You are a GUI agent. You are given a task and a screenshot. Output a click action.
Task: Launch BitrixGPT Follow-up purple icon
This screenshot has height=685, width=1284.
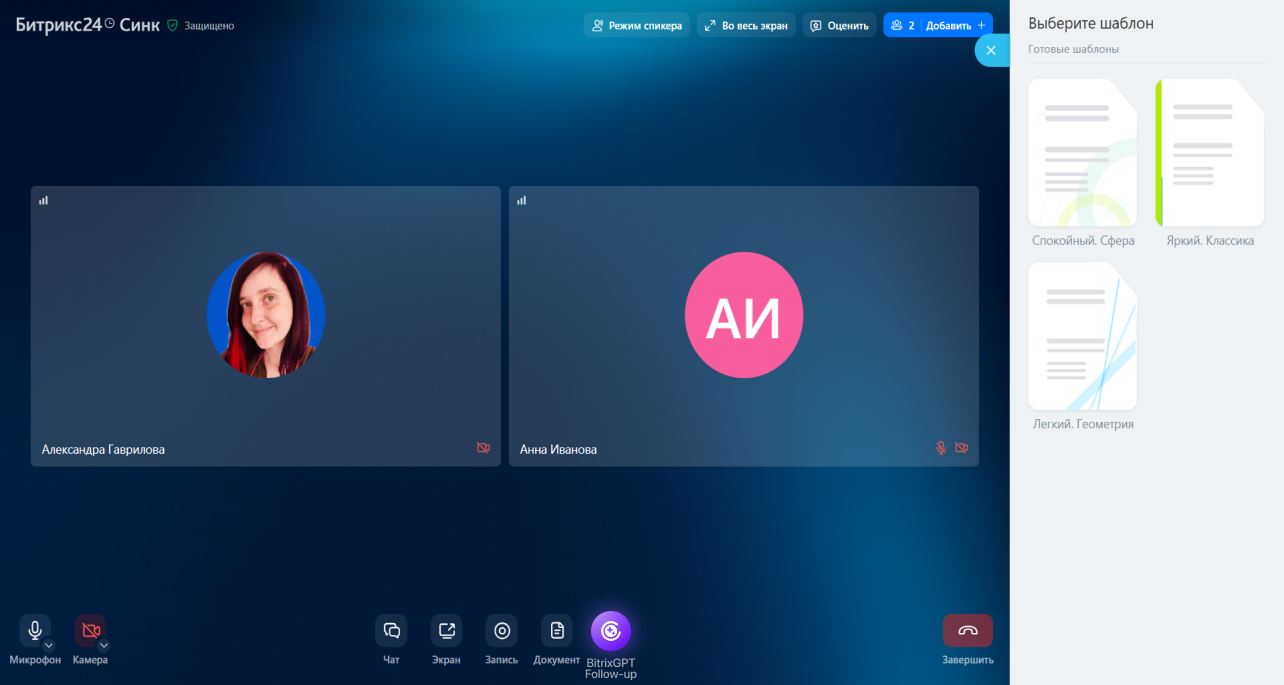(x=611, y=631)
